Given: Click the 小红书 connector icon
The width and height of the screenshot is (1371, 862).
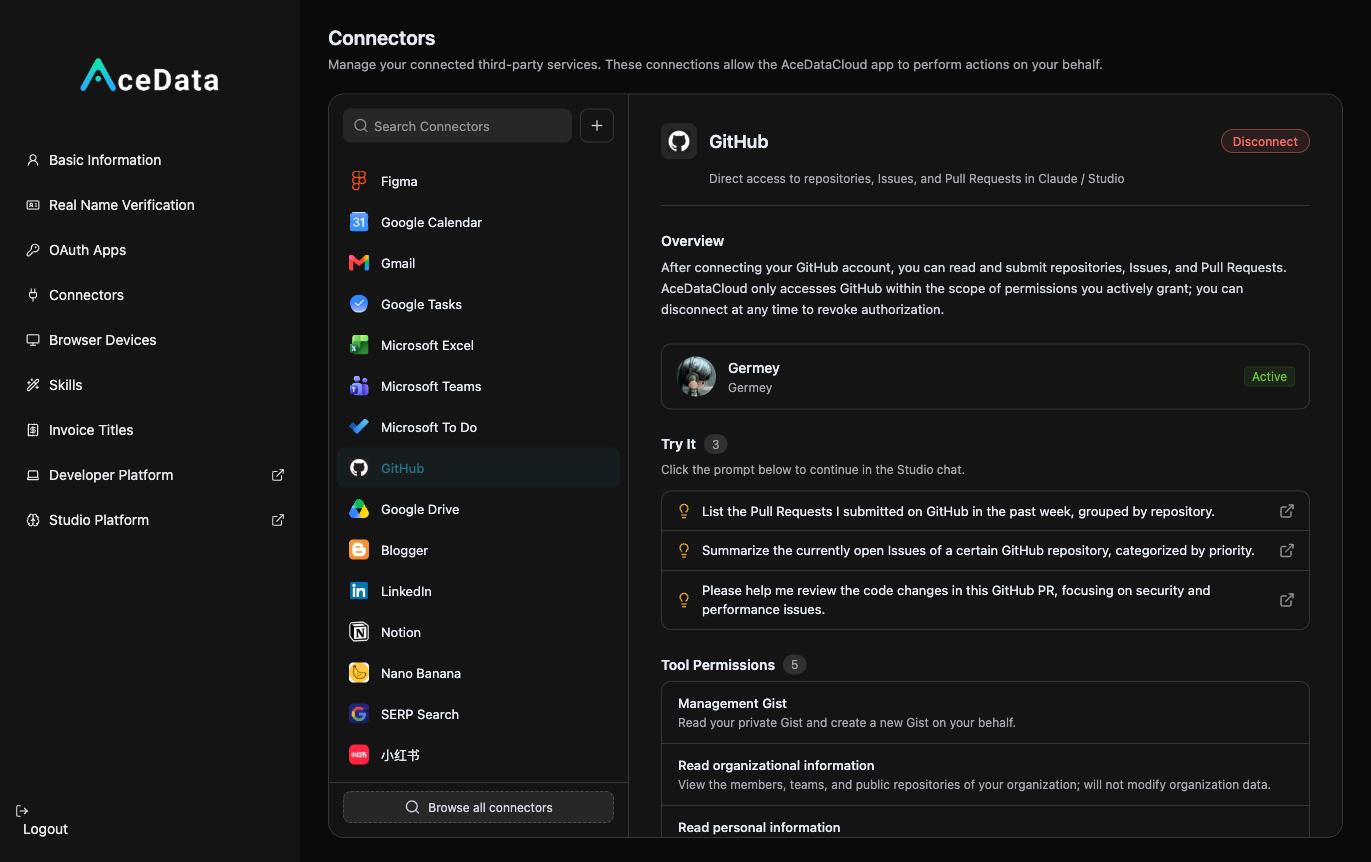Looking at the screenshot, I should click(x=359, y=755).
